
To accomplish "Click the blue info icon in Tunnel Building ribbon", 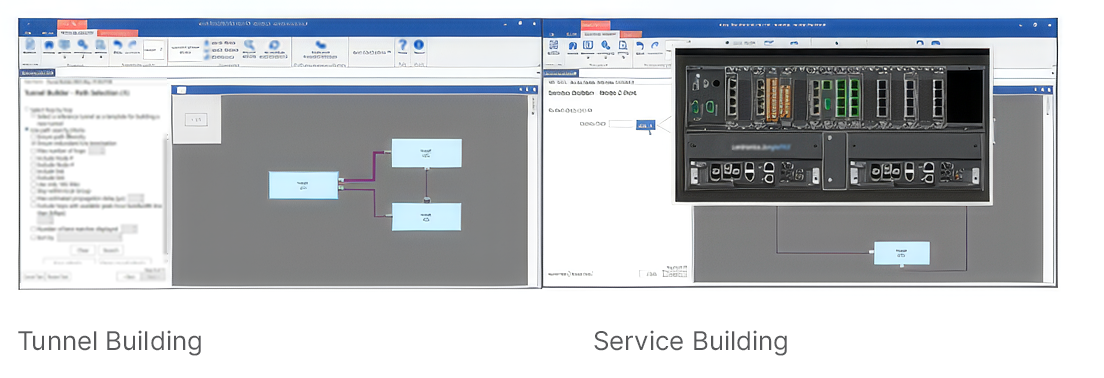I will pyautogui.click(x=419, y=46).
